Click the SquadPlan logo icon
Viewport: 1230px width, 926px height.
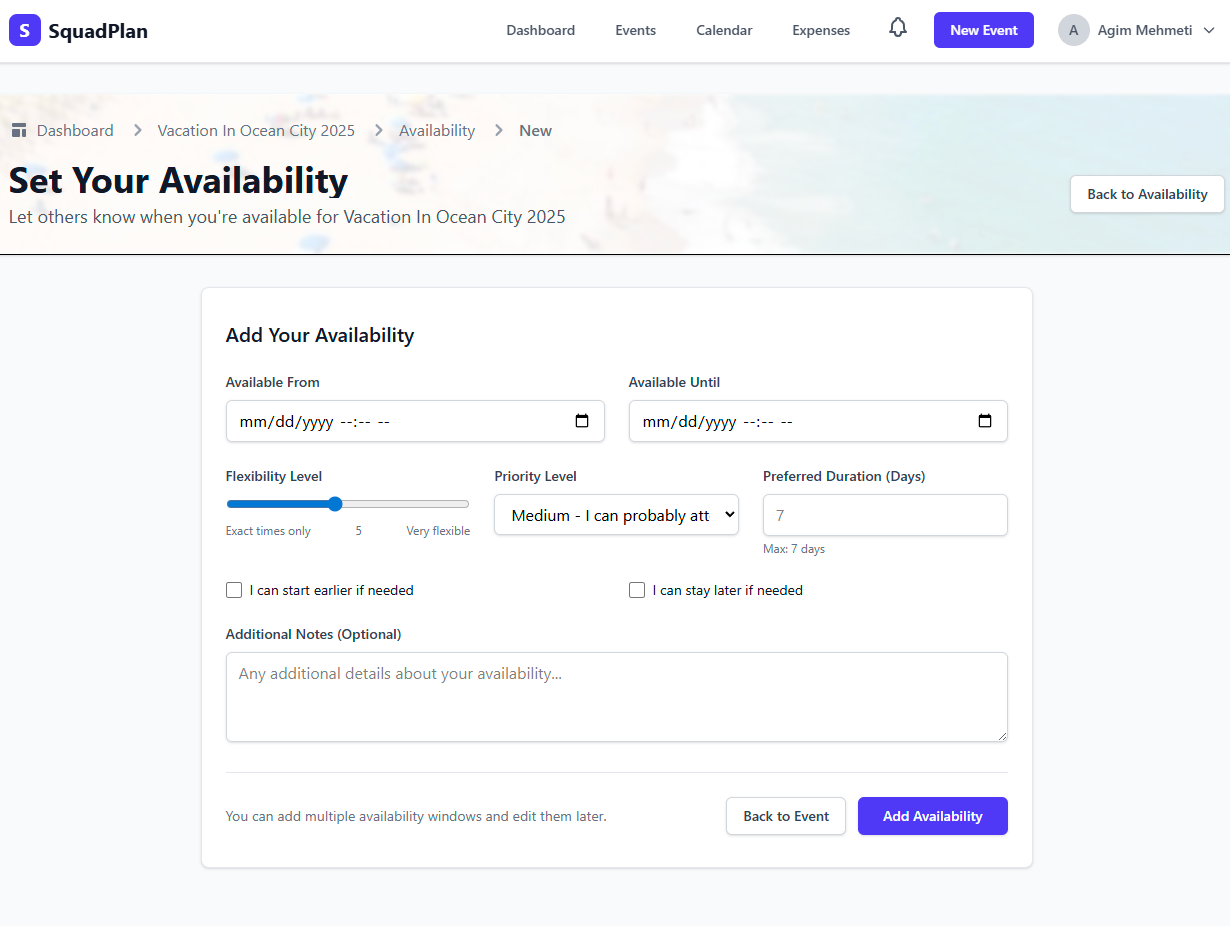(25, 30)
